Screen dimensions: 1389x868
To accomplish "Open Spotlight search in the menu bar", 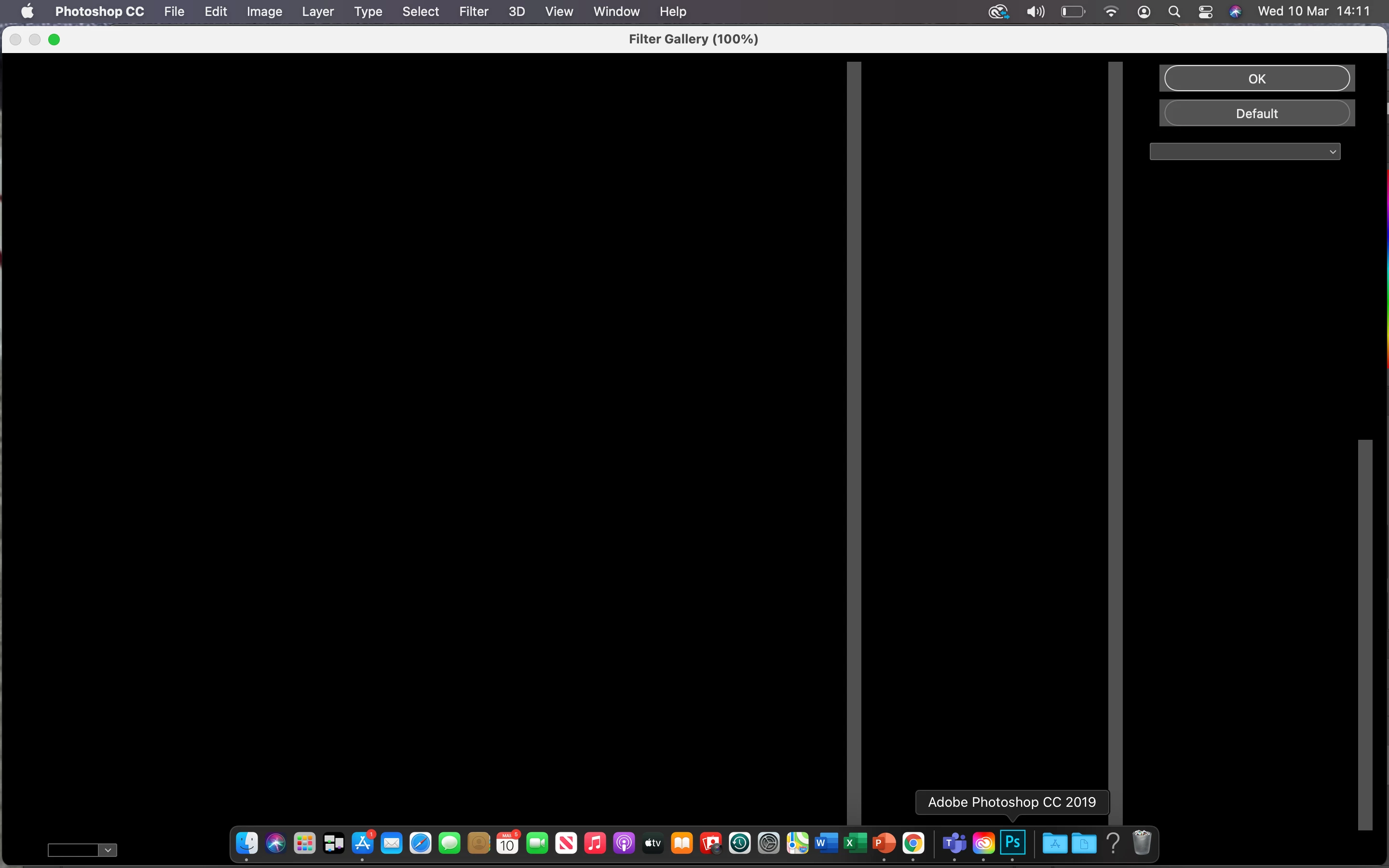I will coord(1174,12).
